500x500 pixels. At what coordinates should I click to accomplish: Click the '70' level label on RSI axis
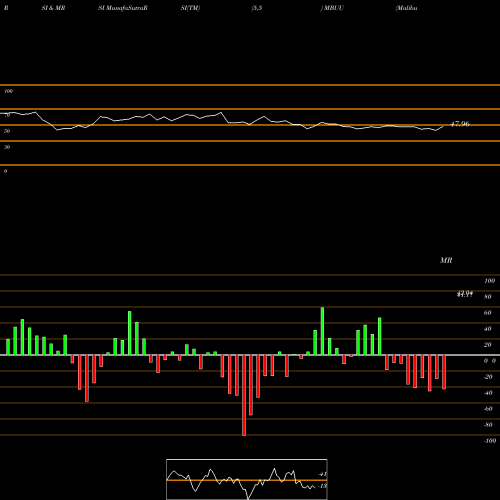click(x=7, y=115)
